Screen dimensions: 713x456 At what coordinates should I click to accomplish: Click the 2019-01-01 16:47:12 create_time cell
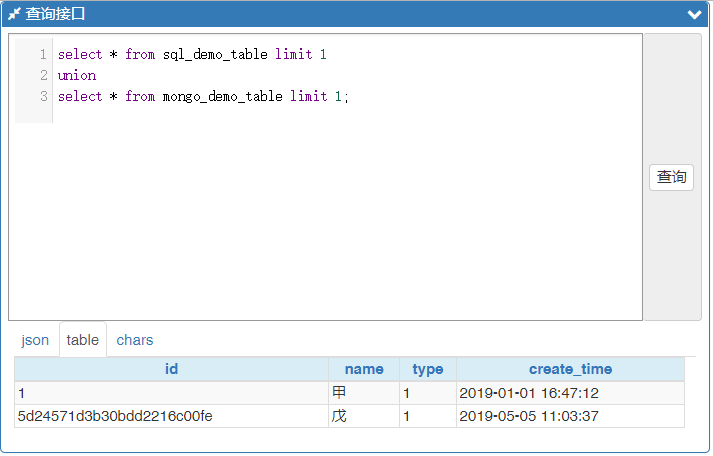click(528, 393)
